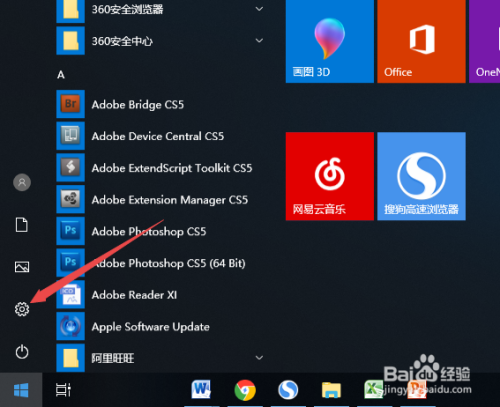
Task: Expand the 360安全浏览器 folder chevron
Action: 259,9
